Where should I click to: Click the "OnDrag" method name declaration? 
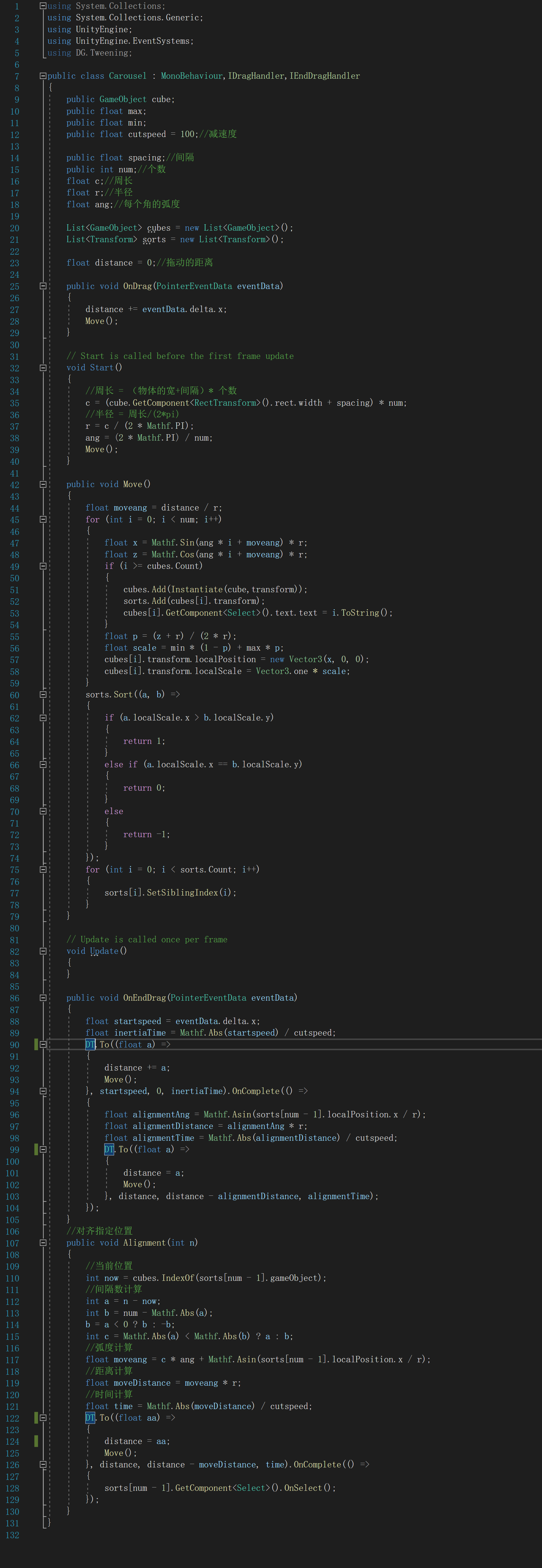(x=138, y=286)
